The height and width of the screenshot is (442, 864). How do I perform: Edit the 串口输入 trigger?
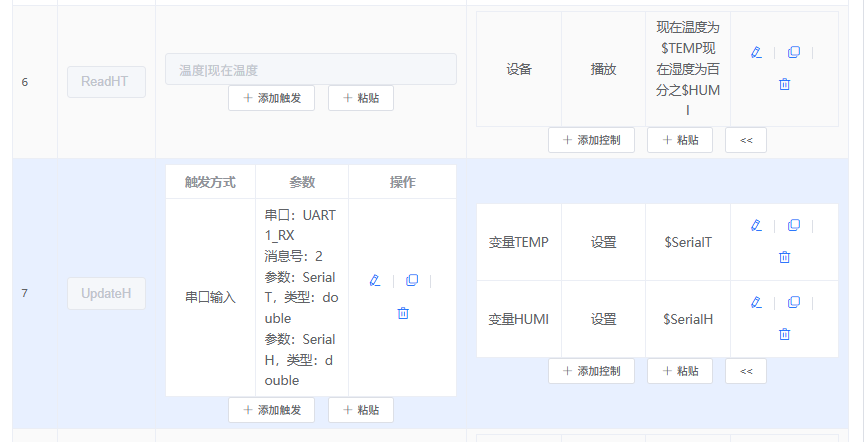[x=375, y=281]
